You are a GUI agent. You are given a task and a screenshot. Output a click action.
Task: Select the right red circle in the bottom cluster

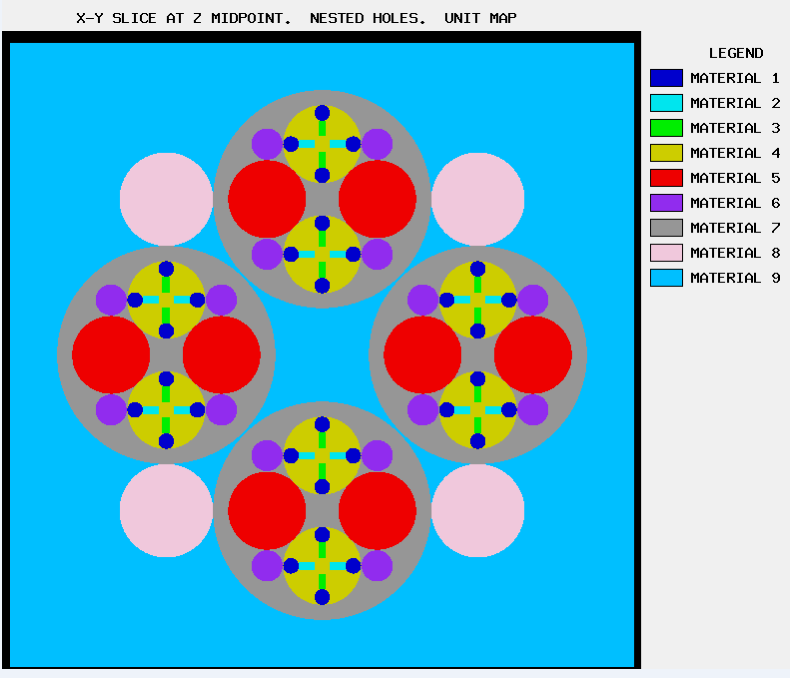pos(377,511)
